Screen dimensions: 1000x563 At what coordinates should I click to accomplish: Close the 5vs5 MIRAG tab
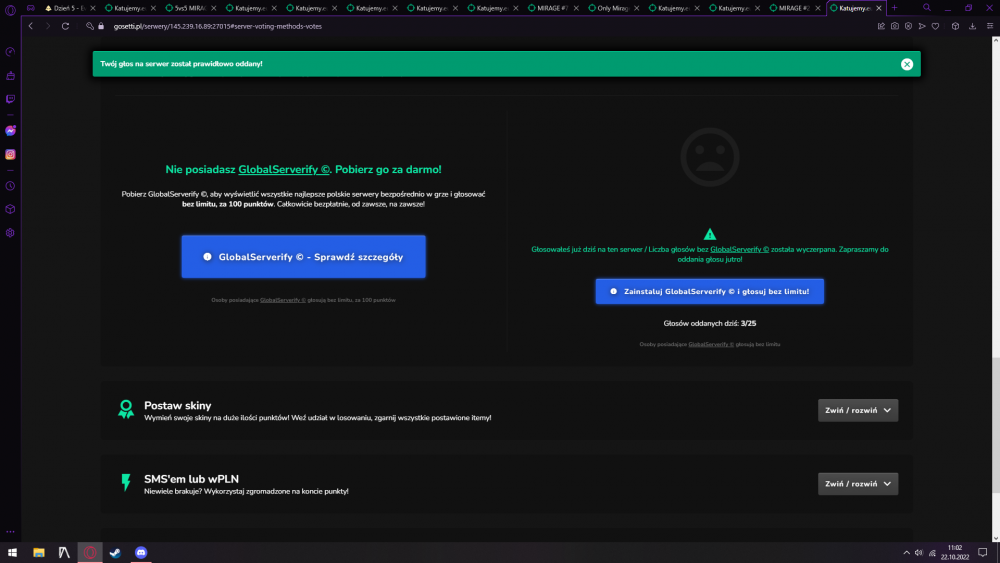point(214,8)
